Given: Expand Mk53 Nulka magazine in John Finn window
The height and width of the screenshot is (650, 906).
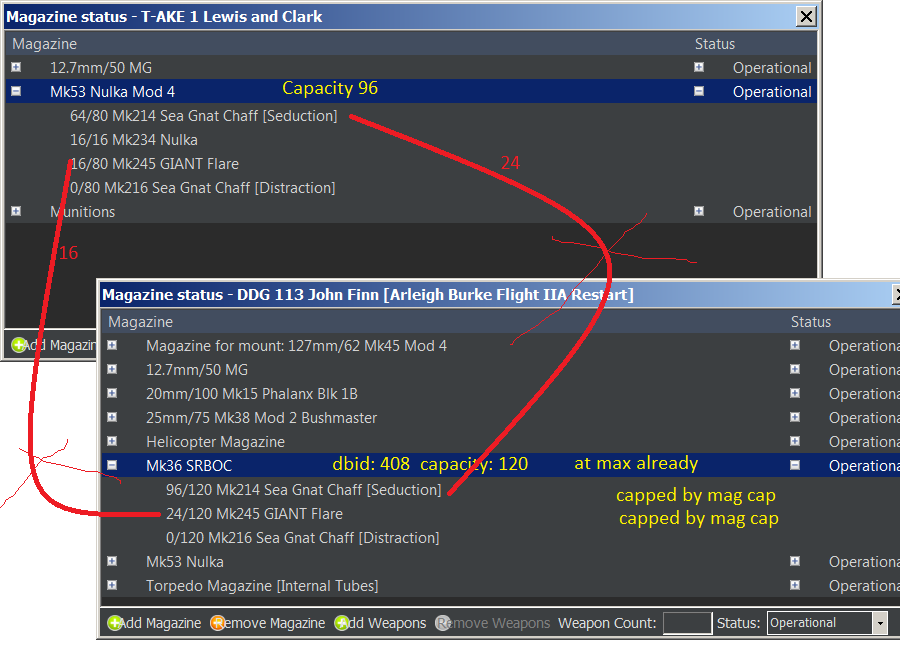Looking at the screenshot, I should point(112,561).
